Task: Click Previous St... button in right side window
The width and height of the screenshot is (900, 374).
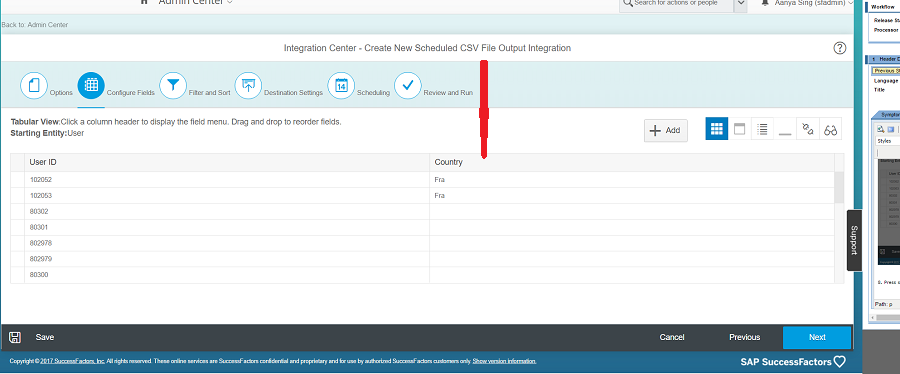Action: [x=886, y=71]
